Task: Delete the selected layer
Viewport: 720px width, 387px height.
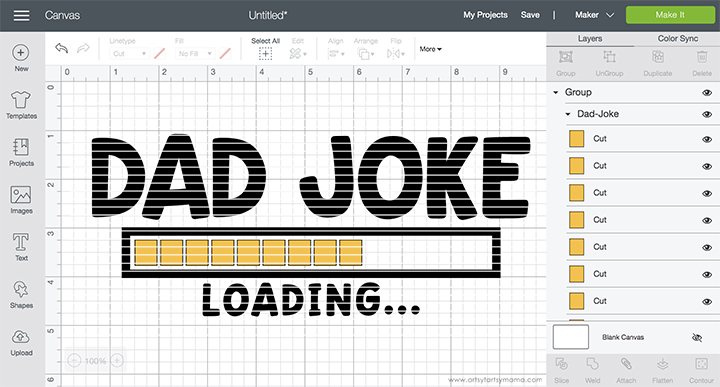Action: (x=702, y=63)
